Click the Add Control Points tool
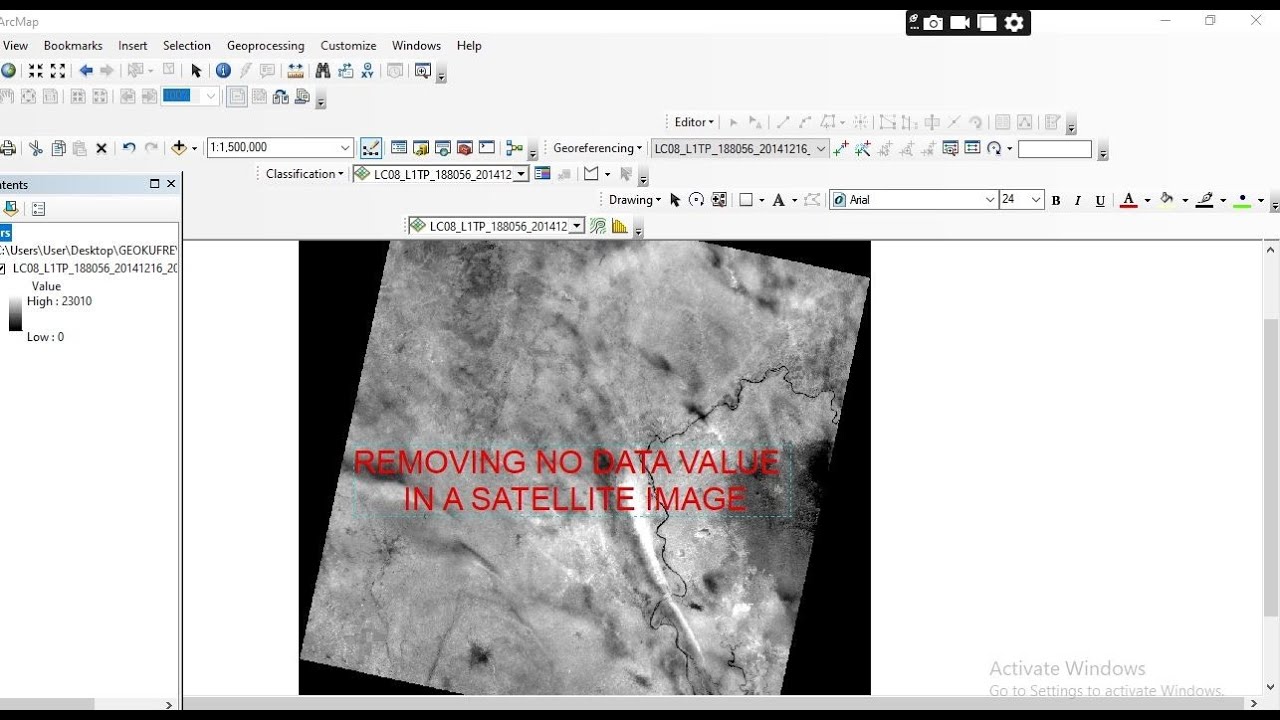1280x720 pixels. [841, 148]
